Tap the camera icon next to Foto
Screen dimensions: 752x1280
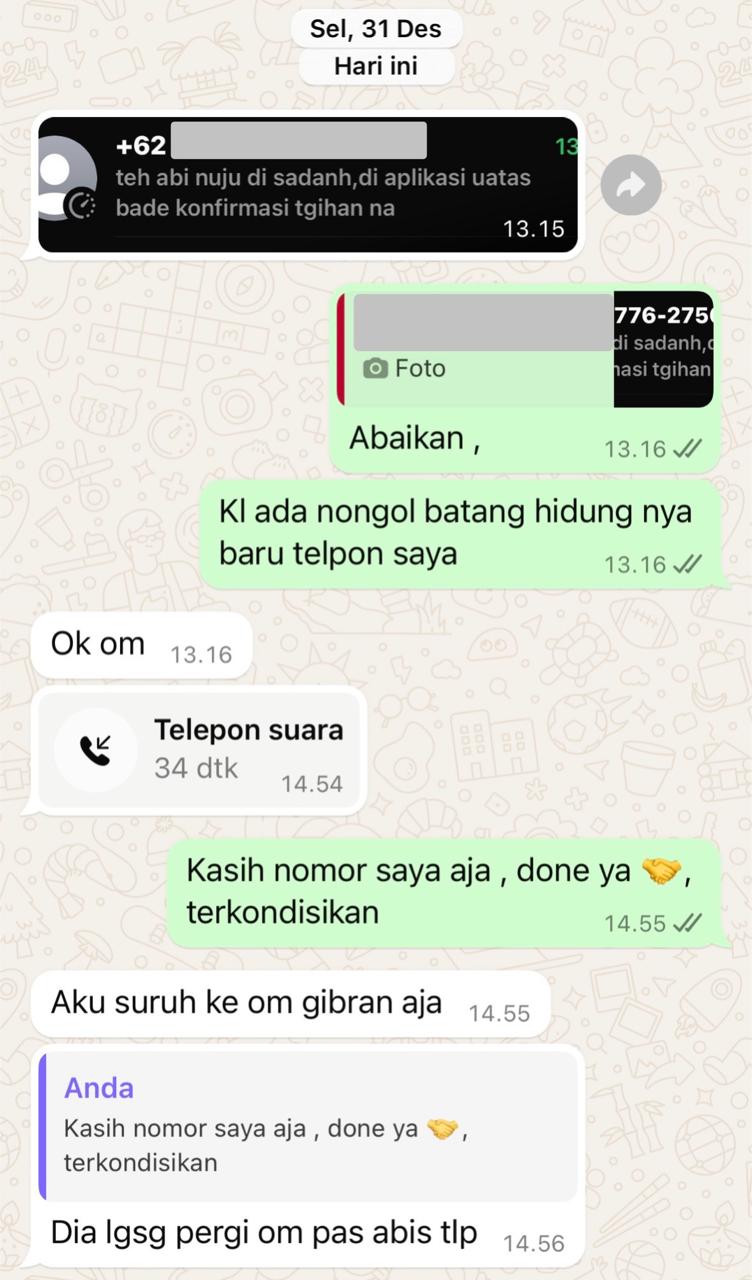(x=375, y=369)
